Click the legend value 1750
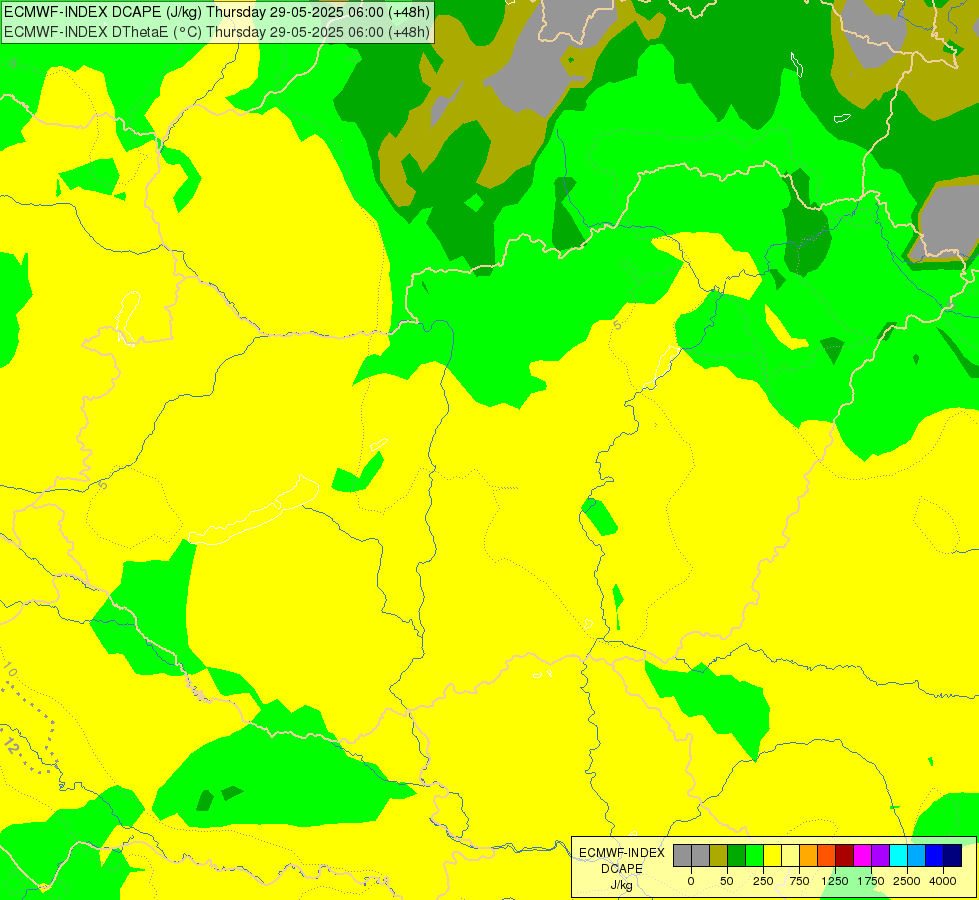 (870, 881)
